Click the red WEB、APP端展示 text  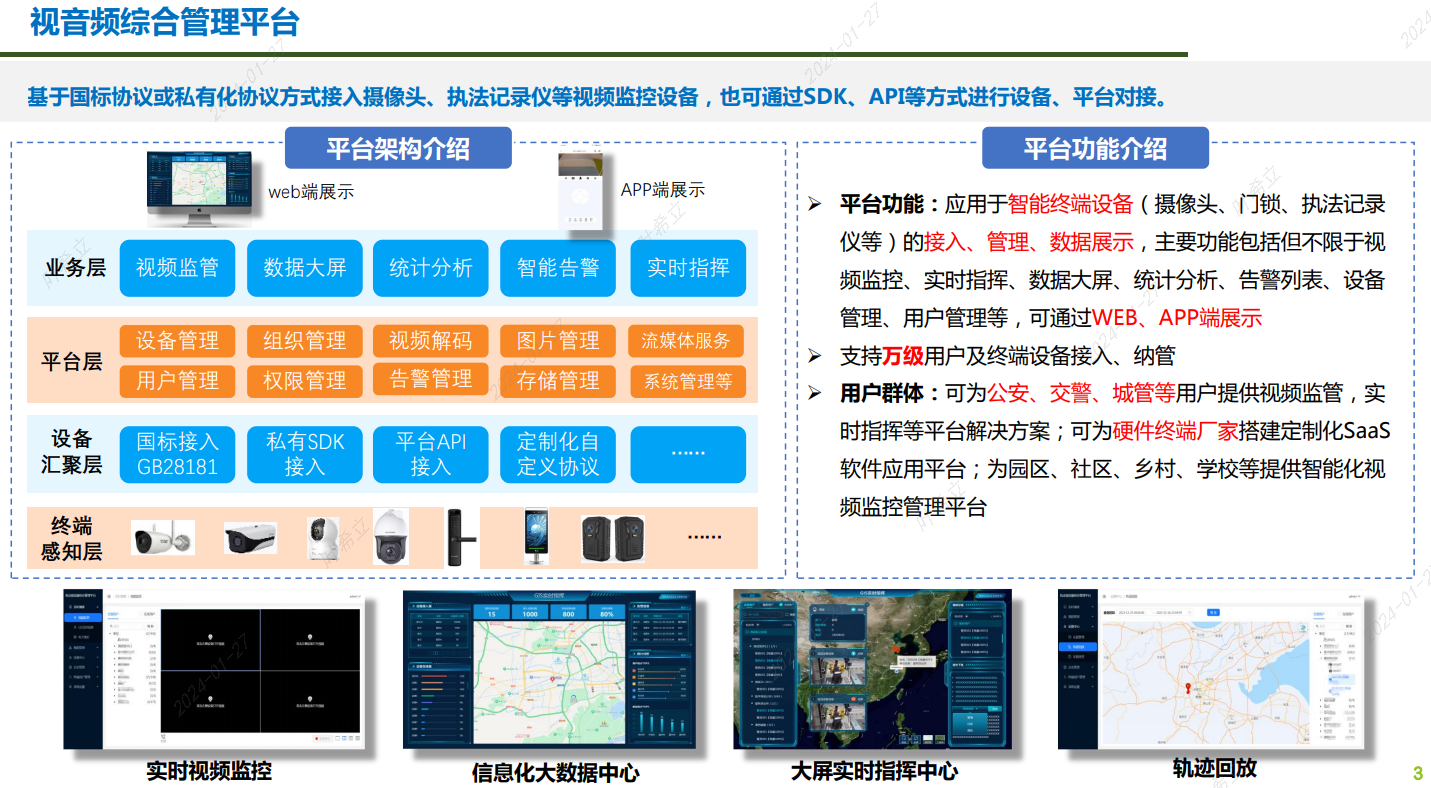[1177, 318]
